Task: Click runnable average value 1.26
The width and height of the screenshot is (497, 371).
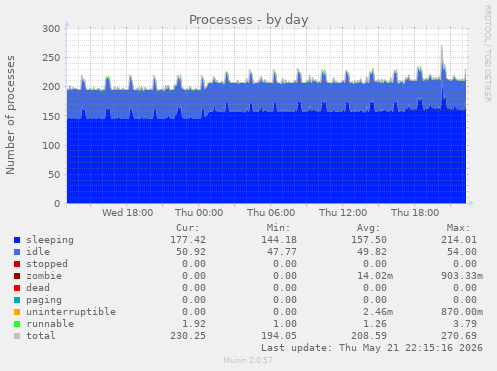Action: pos(375,324)
